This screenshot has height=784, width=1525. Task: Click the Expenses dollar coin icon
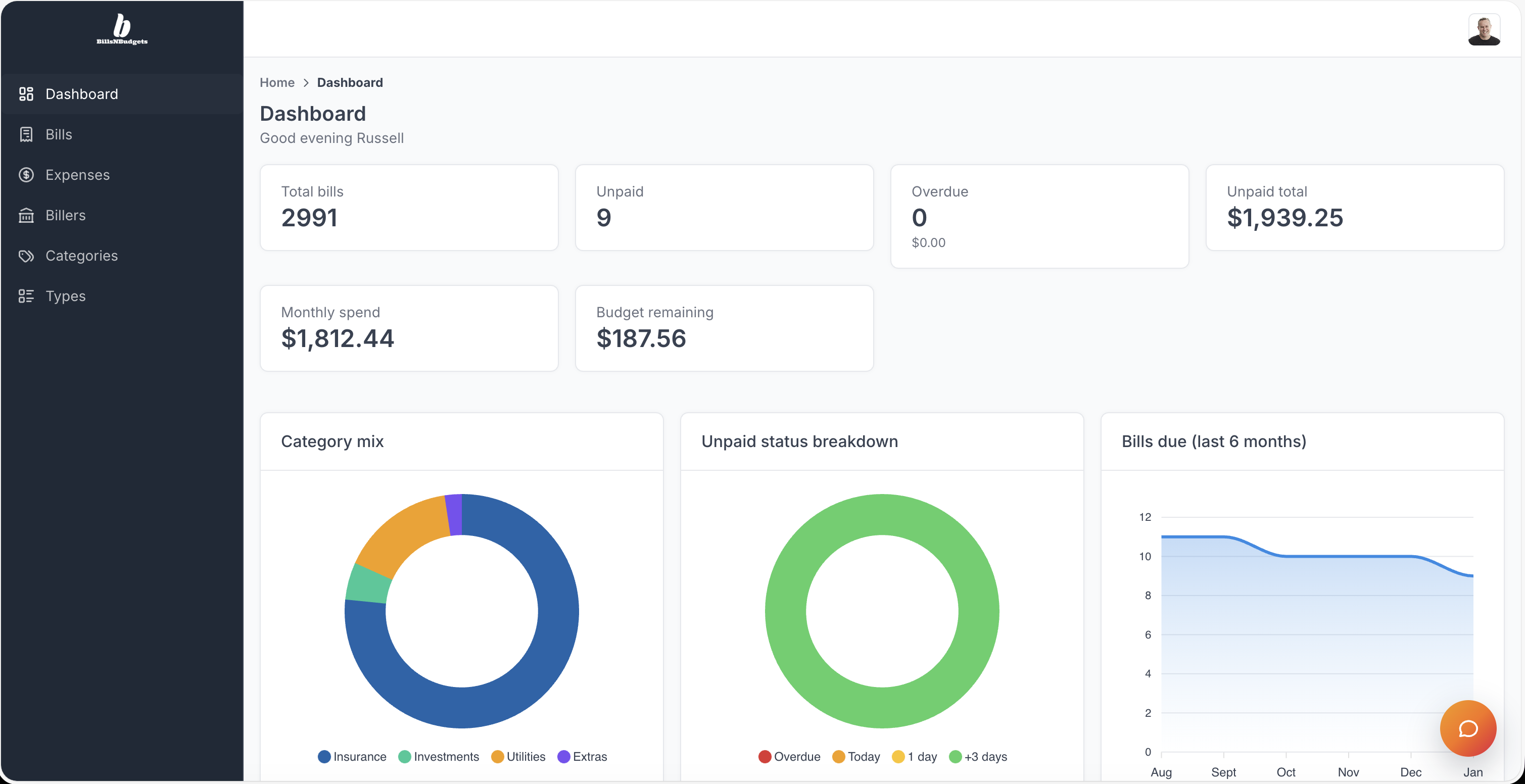click(26, 175)
